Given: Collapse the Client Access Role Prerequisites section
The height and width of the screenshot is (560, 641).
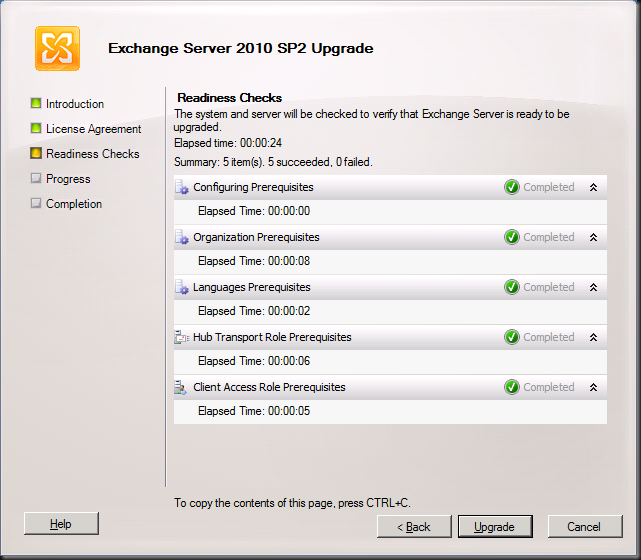Looking at the screenshot, I should (594, 387).
